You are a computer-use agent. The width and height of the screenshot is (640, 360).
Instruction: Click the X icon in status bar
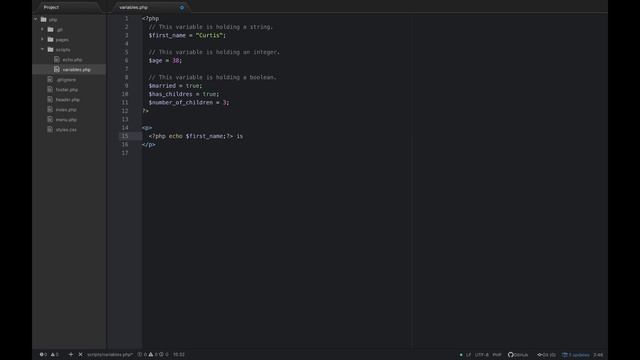click(80, 354)
